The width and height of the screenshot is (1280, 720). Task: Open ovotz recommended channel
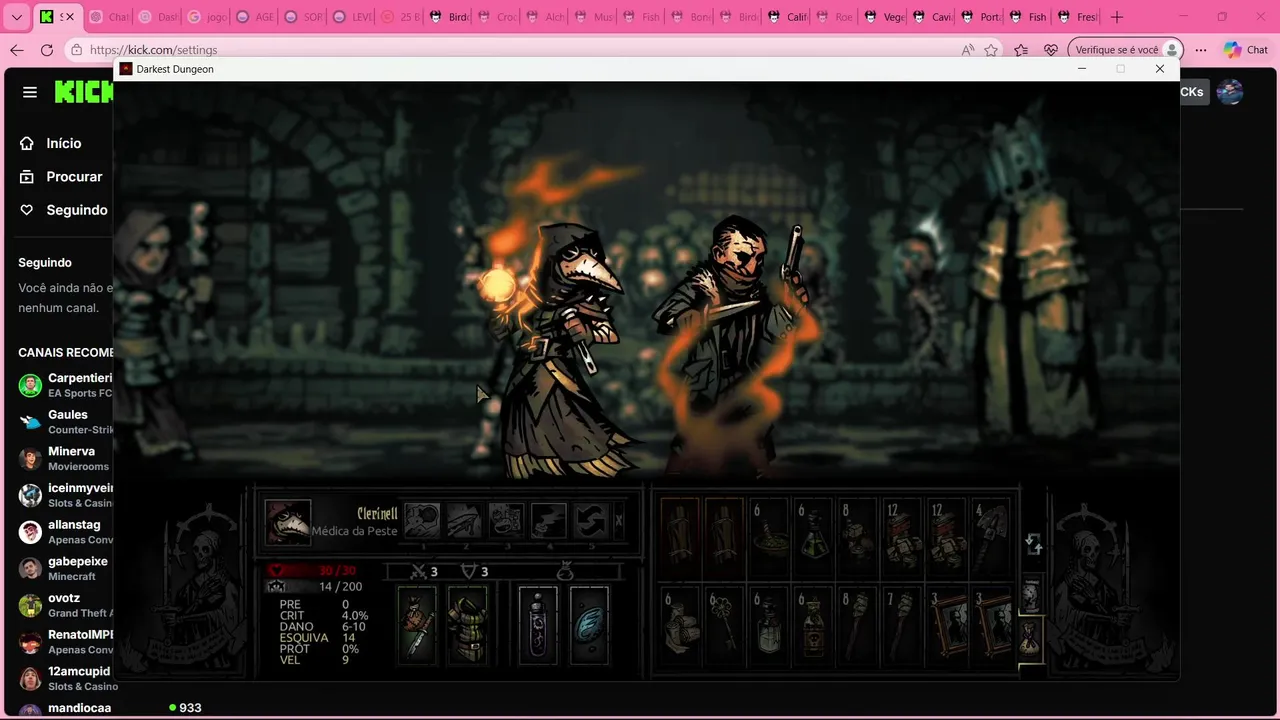[x=64, y=605]
